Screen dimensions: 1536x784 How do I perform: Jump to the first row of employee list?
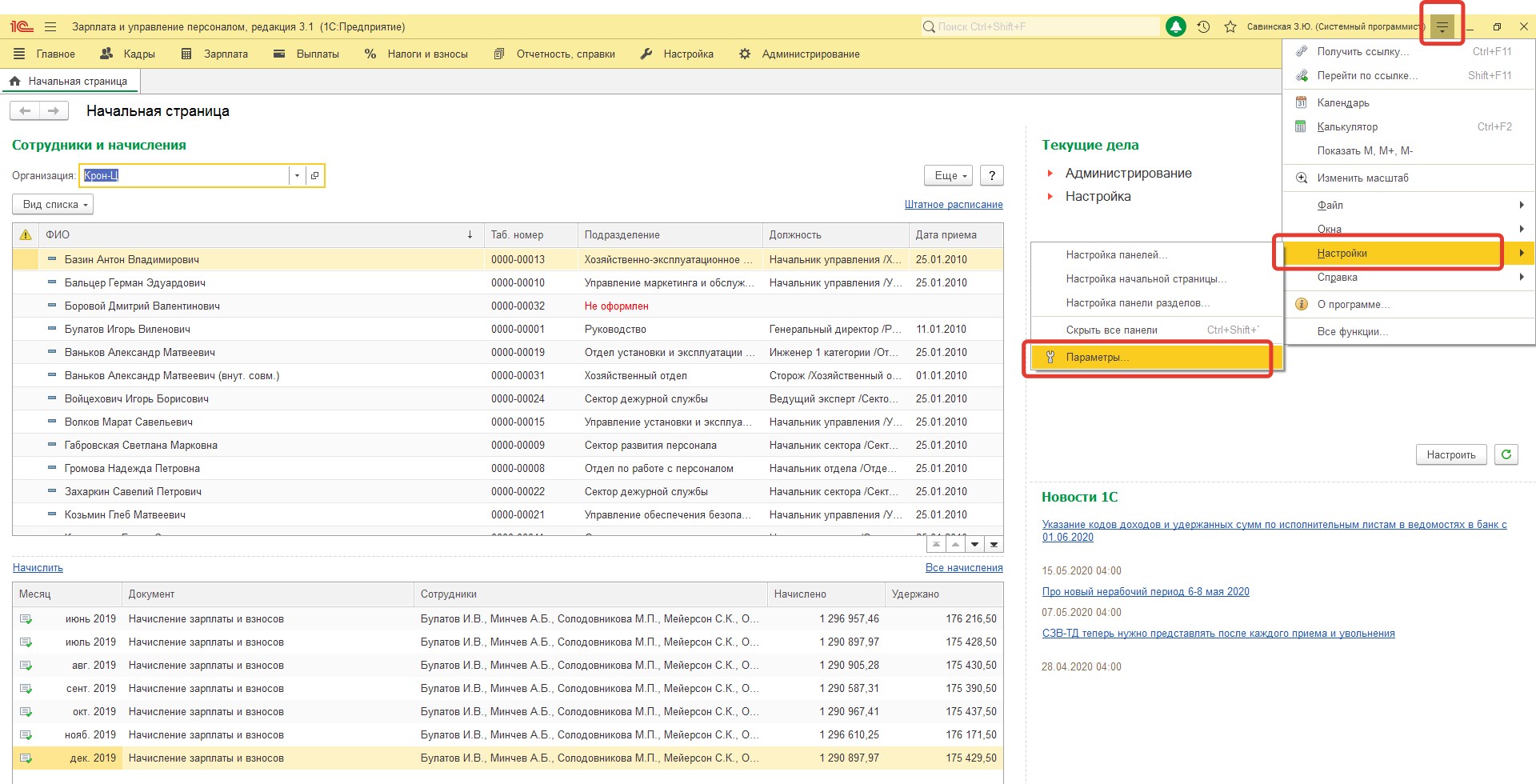coord(936,544)
